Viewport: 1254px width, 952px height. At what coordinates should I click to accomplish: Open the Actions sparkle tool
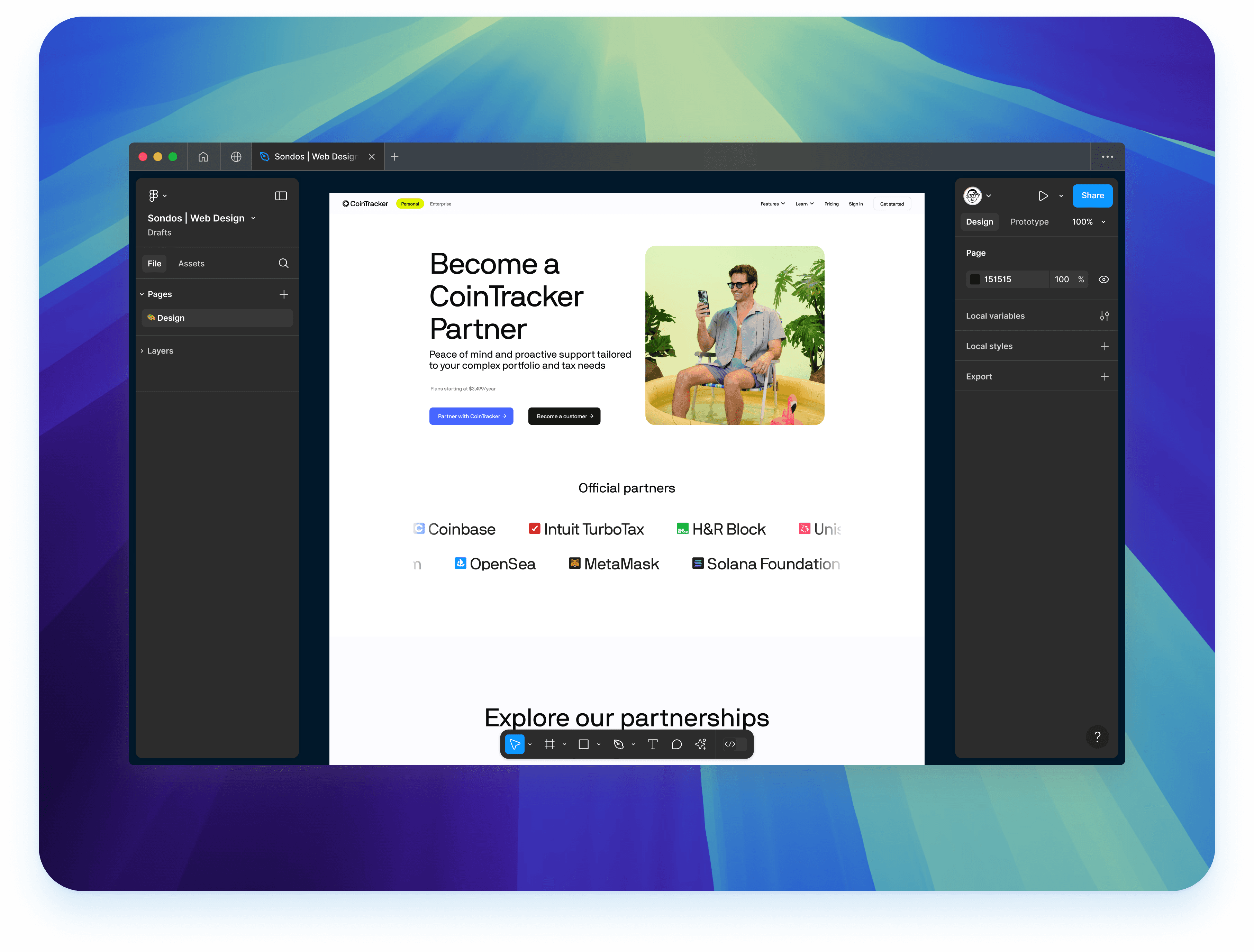pyautogui.click(x=701, y=744)
